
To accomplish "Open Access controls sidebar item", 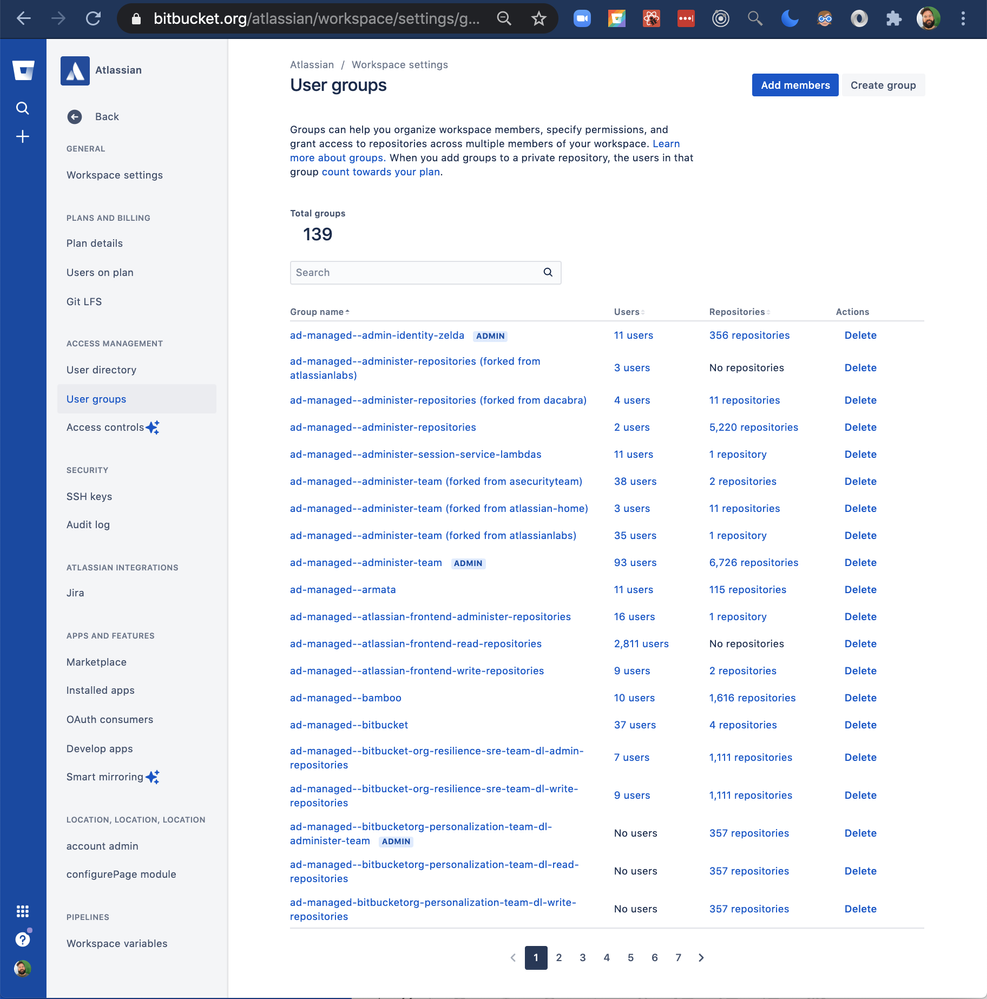I will [x=113, y=428].
